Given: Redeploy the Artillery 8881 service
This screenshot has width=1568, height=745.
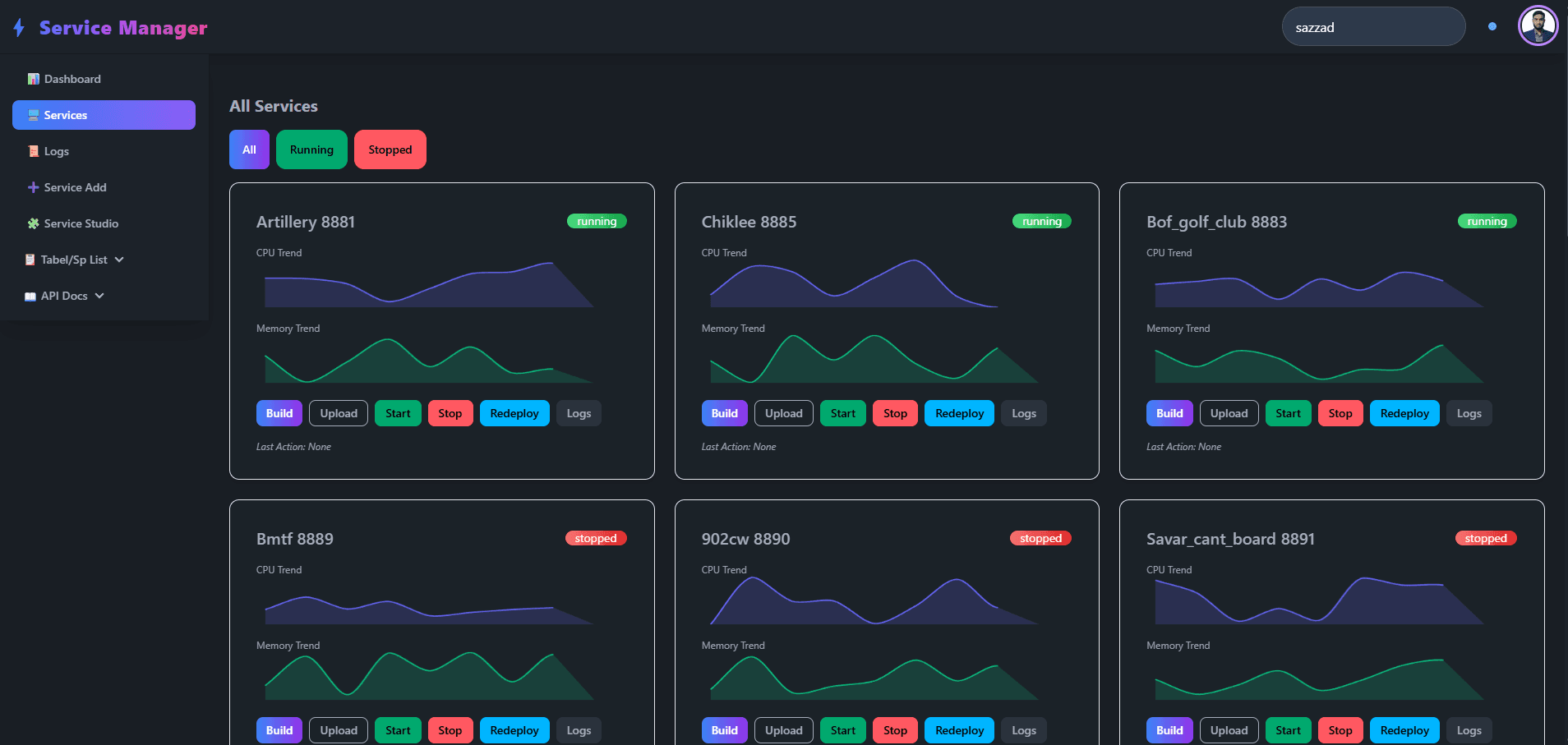Looking at the screenshot, I should [x=514, y=413].
